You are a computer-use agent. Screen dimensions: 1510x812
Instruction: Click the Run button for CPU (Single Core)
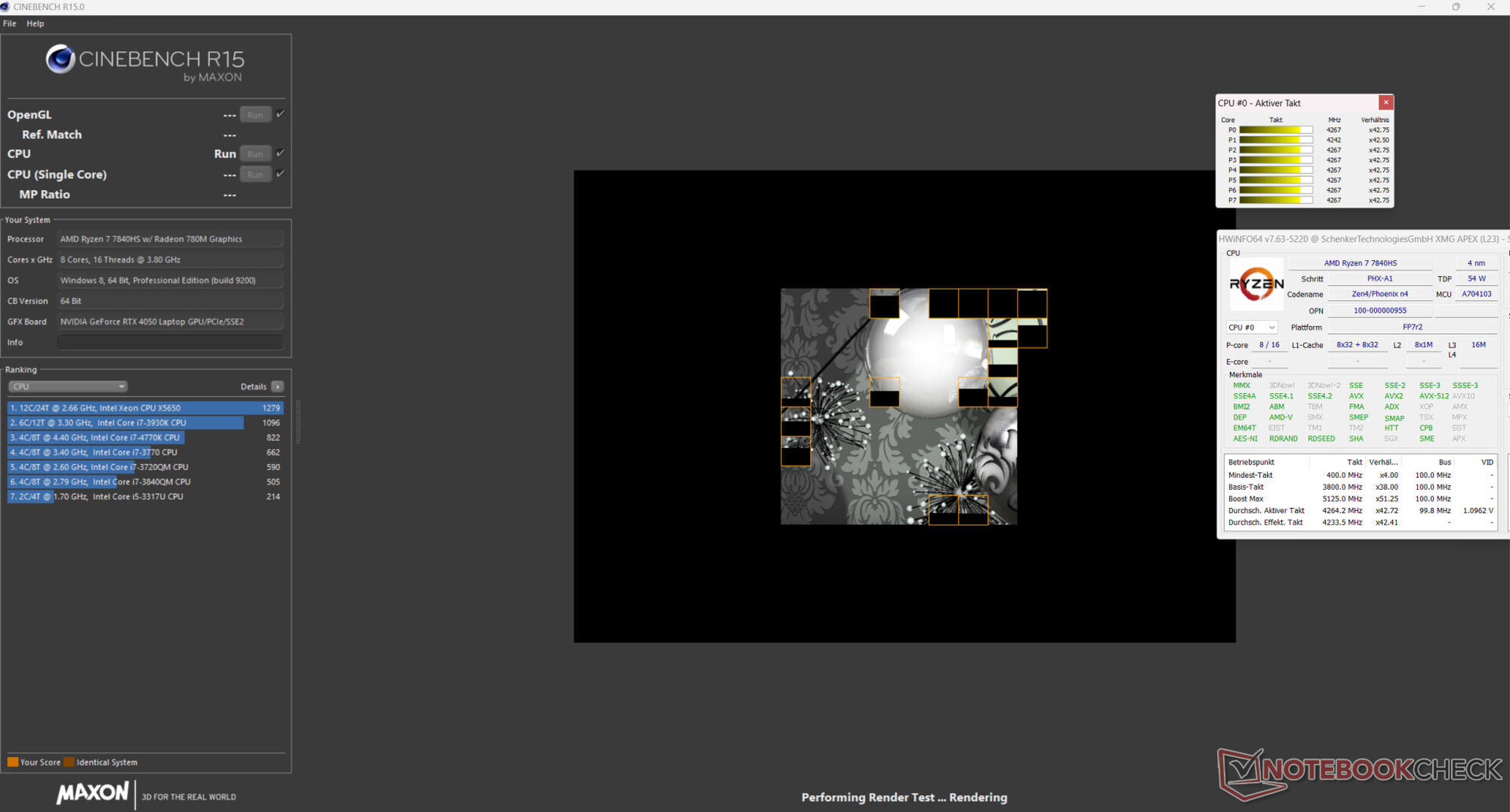point(256,175)
